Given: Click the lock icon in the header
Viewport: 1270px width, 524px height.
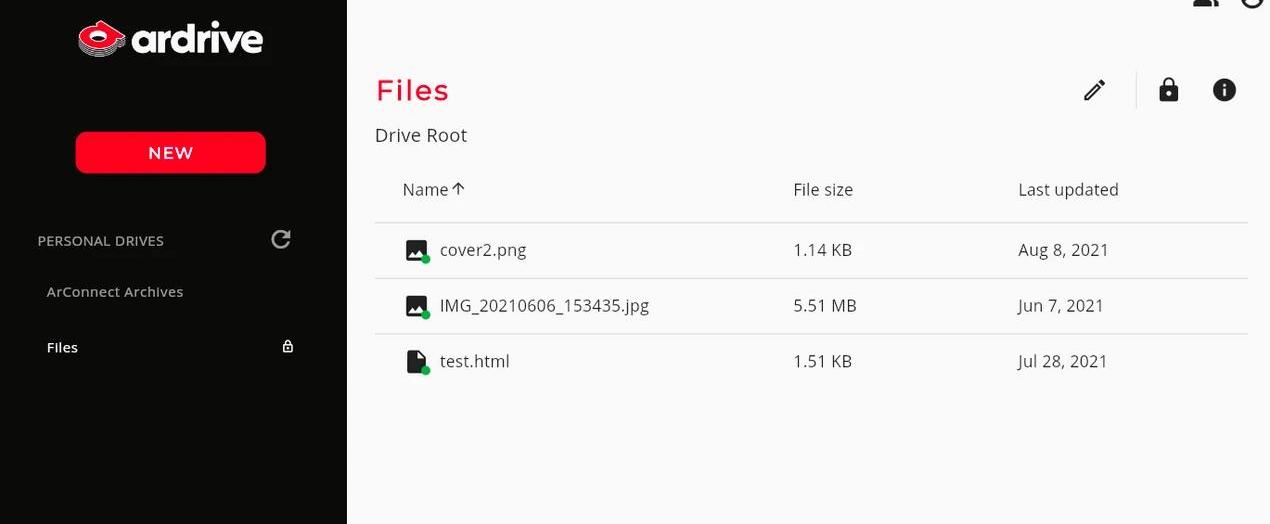Looking at the screenshot, I should (1168, 90).
